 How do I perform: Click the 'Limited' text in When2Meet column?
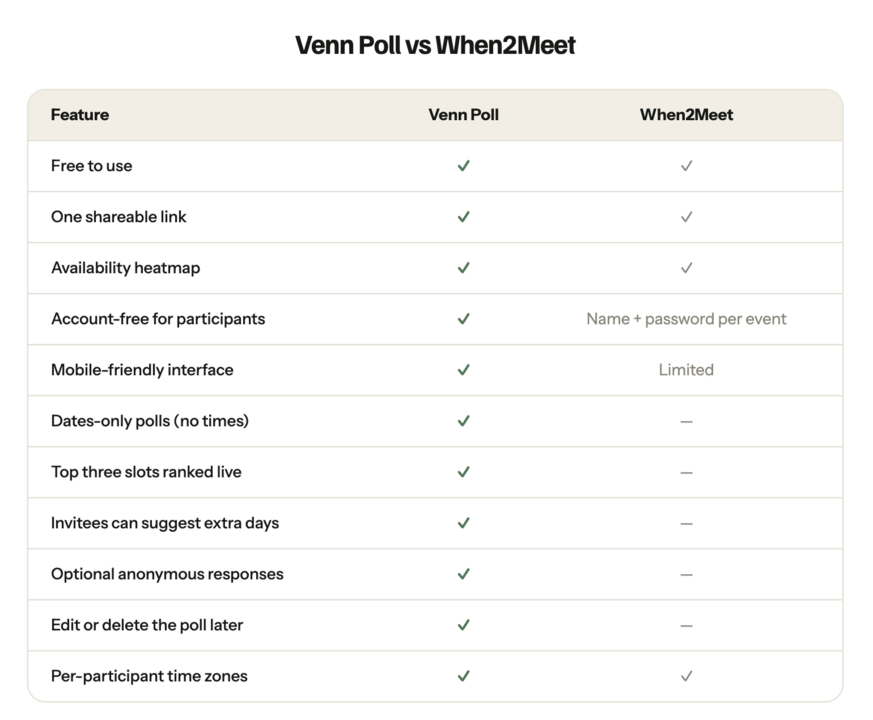pos(686,370)
